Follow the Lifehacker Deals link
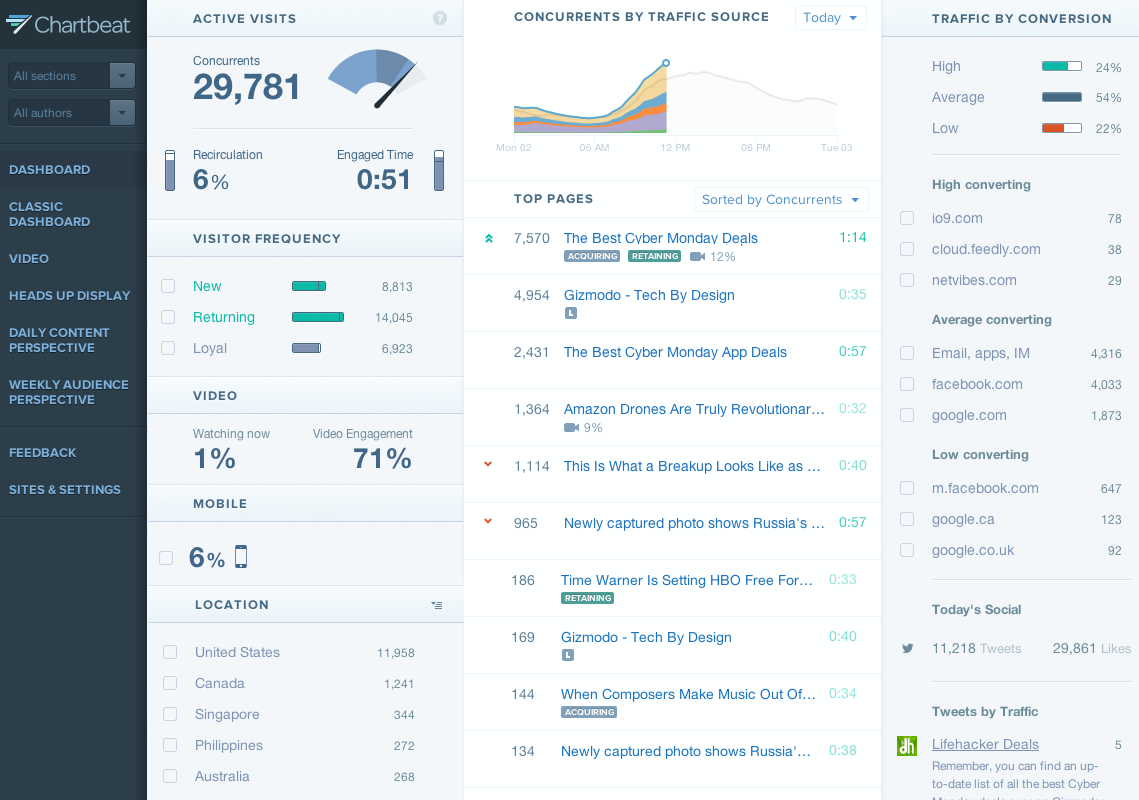 [x=985, y=744]
